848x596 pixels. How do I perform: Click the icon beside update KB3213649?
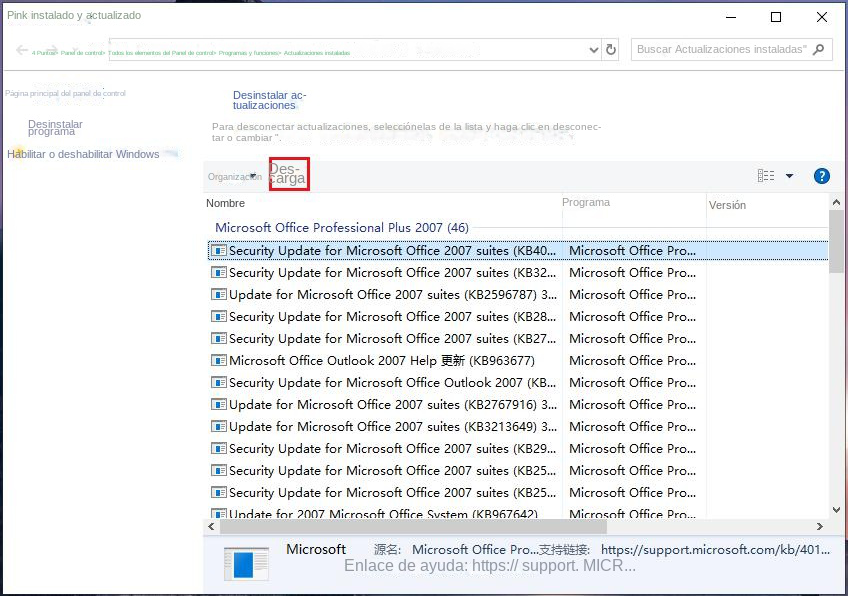218,426
